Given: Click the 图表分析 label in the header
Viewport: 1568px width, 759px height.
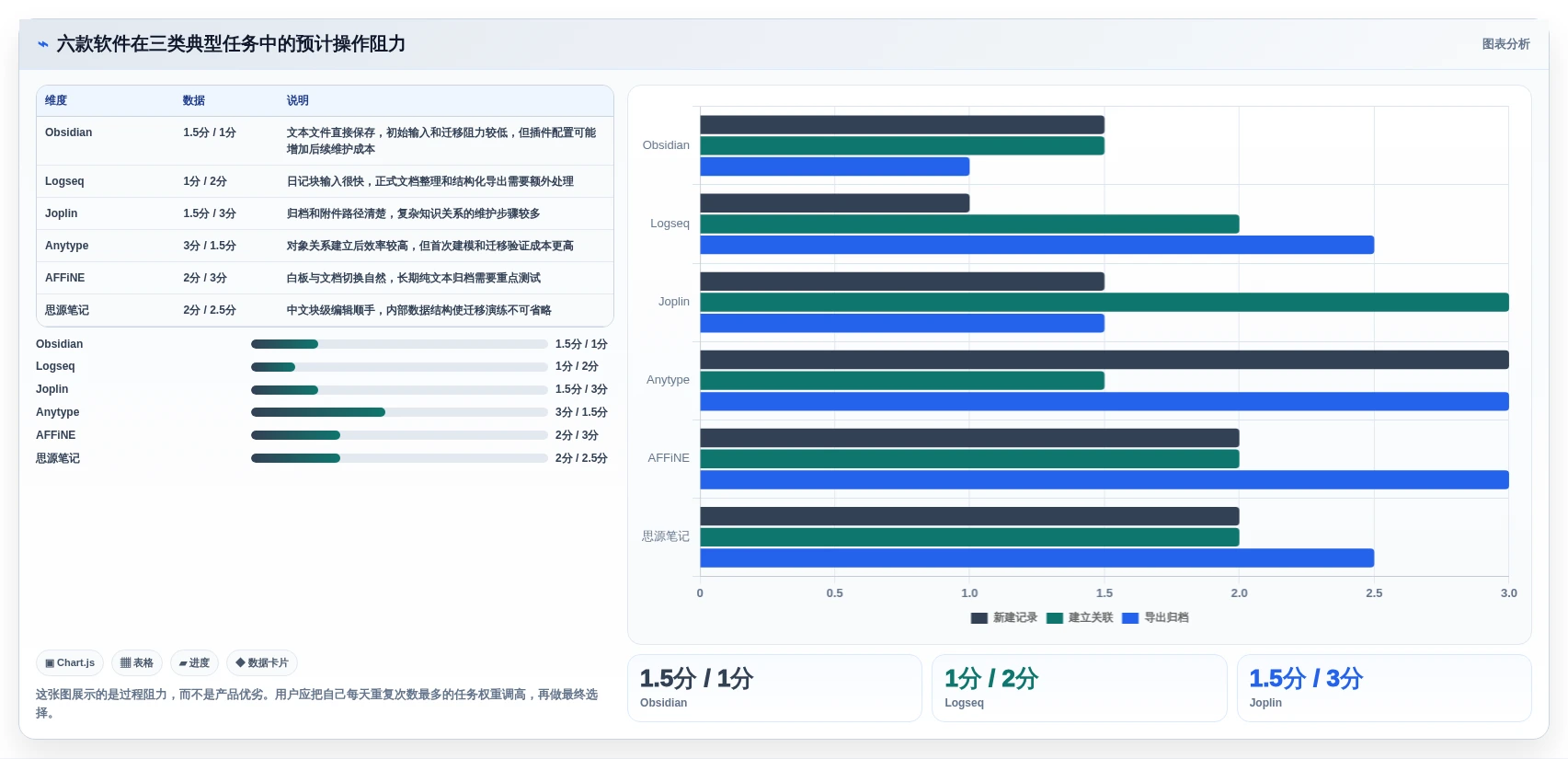Looking at the screenshot, I should (1505, 44).
